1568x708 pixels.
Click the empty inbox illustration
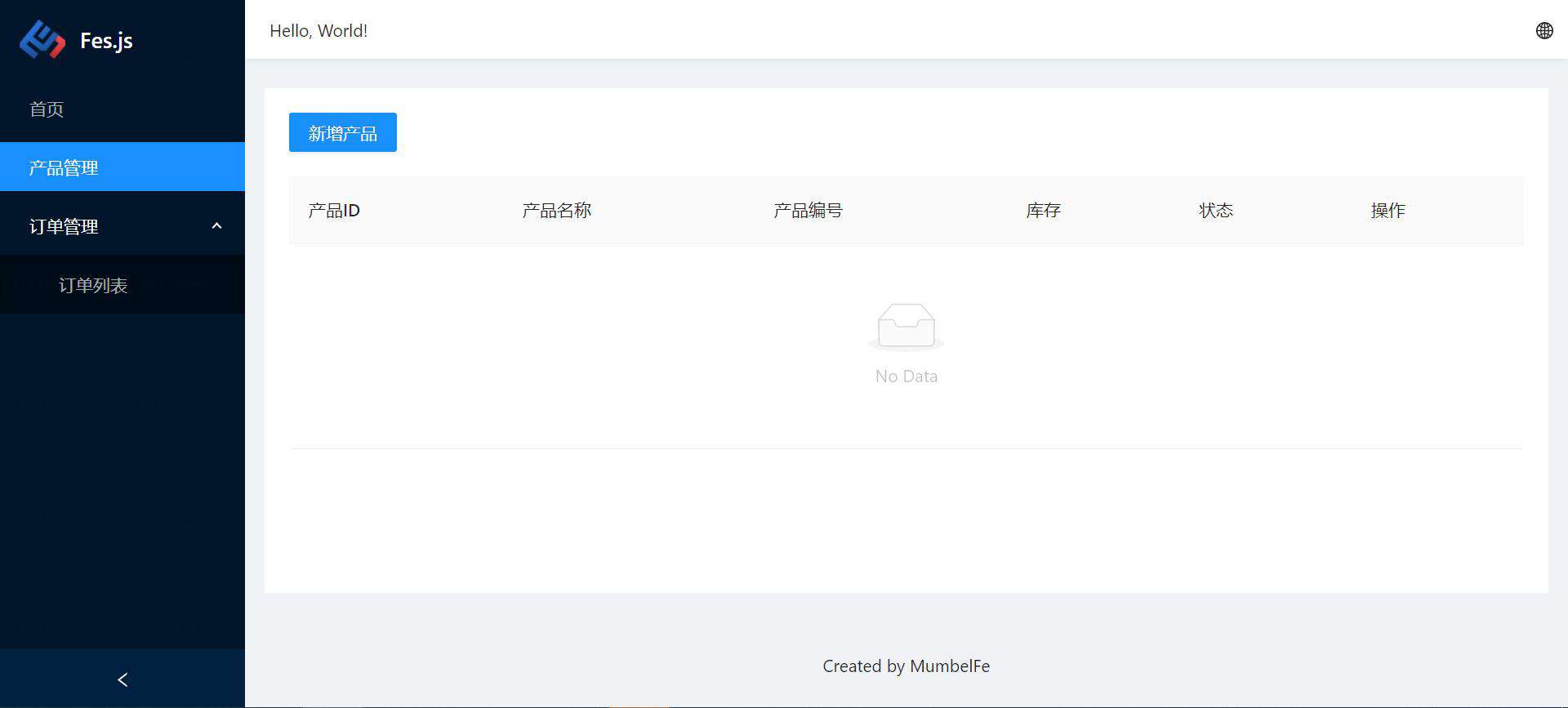pos(906,327)
